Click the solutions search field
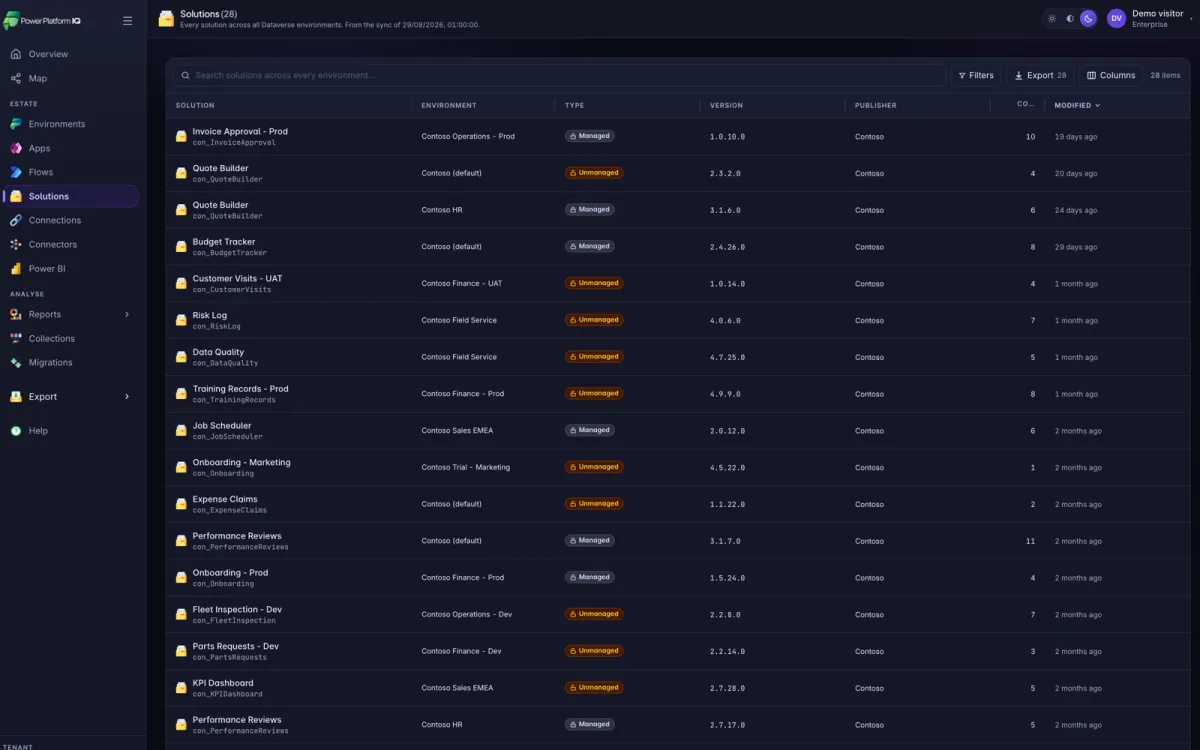Image resolution: width=1200 pixels, height=750 pixels. [559, 75]
